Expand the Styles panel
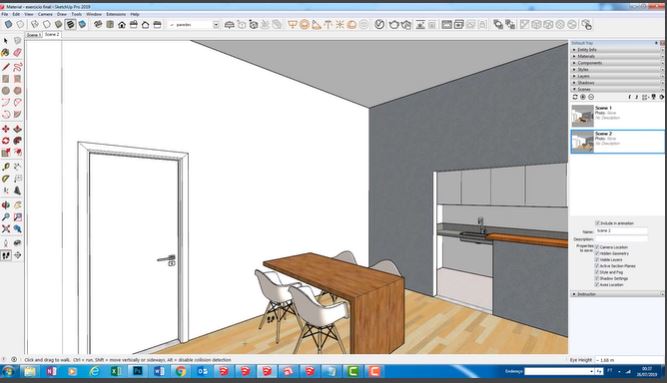The image size is (667, 383). point(617,69)
